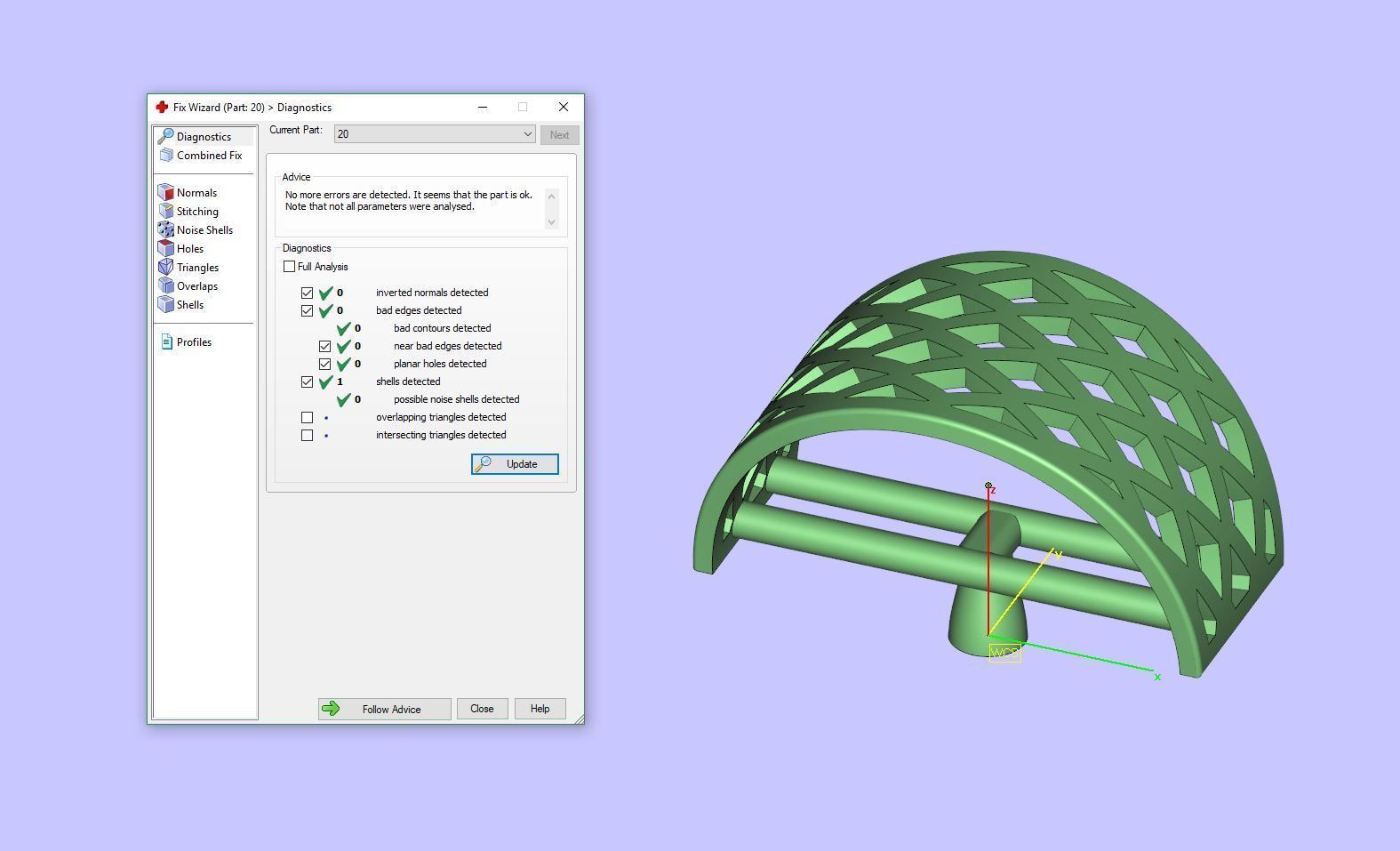The image size is (1400, 851).
Task: Click 'possible noise shells detected' label
Action: [x=456, y=399]
